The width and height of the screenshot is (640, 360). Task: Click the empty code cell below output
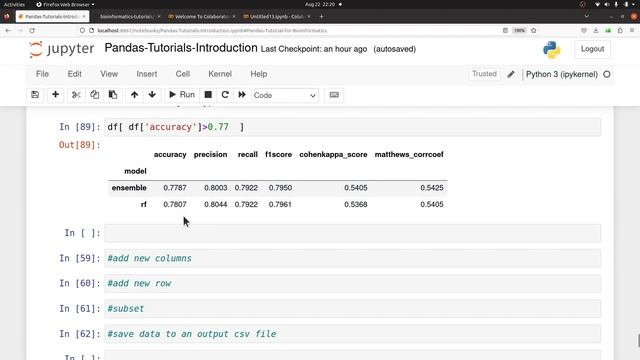coord(352,233)
